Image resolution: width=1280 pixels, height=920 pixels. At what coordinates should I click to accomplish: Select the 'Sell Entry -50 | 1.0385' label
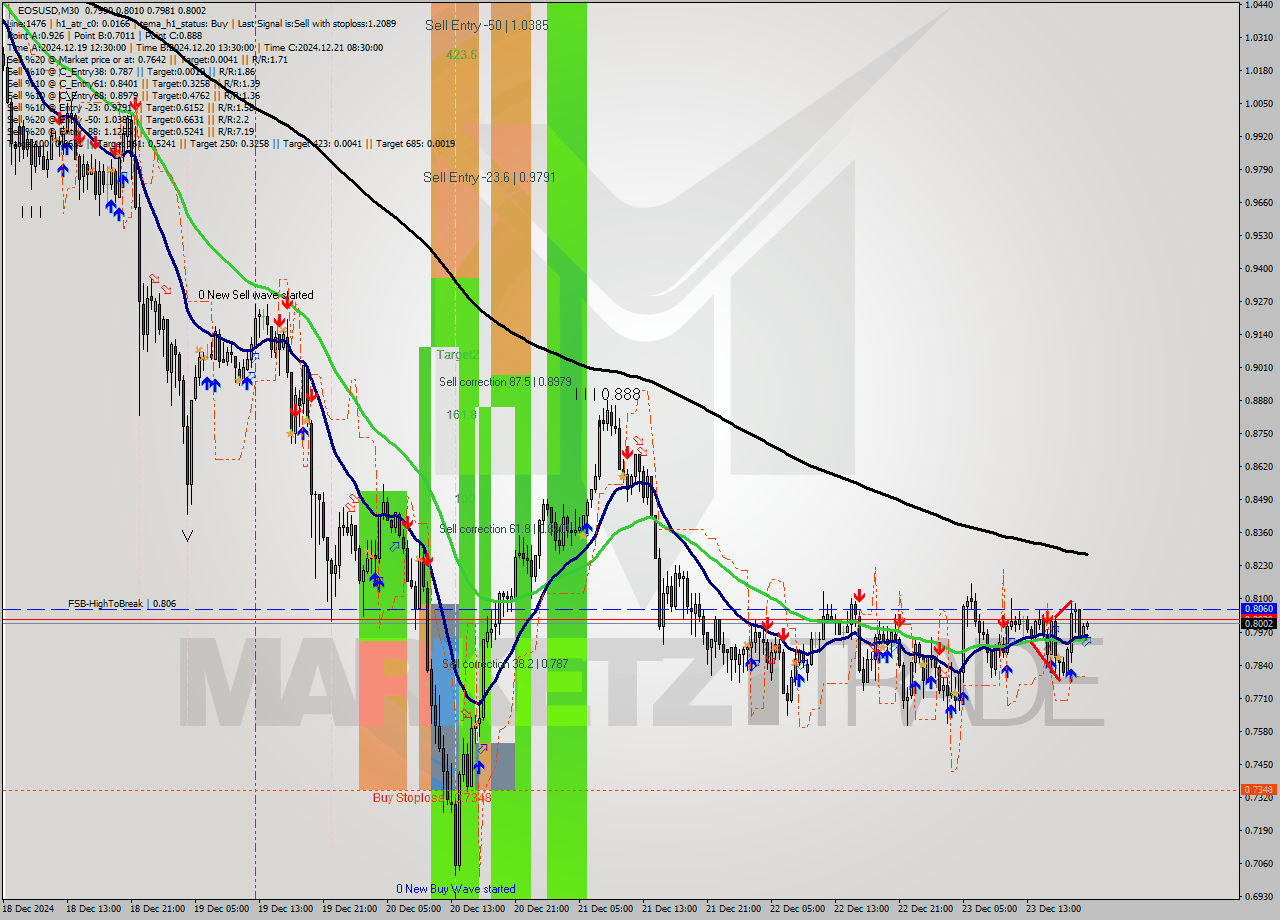coord(487,24)
